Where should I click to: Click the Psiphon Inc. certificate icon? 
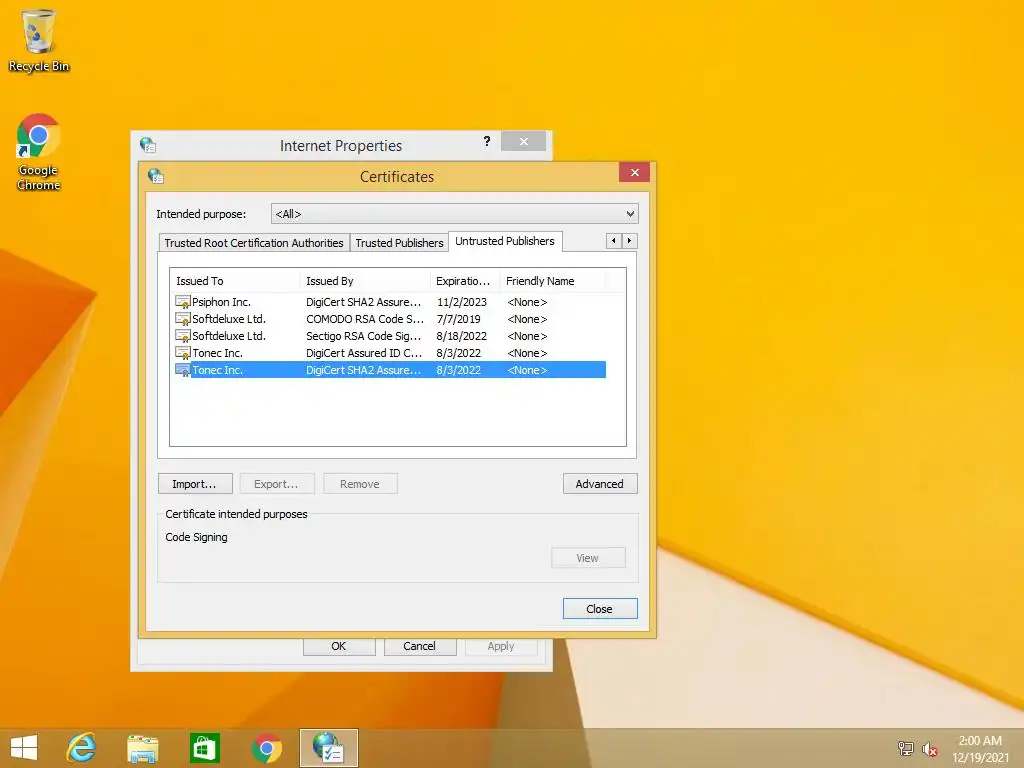click(x=183, y=302)
